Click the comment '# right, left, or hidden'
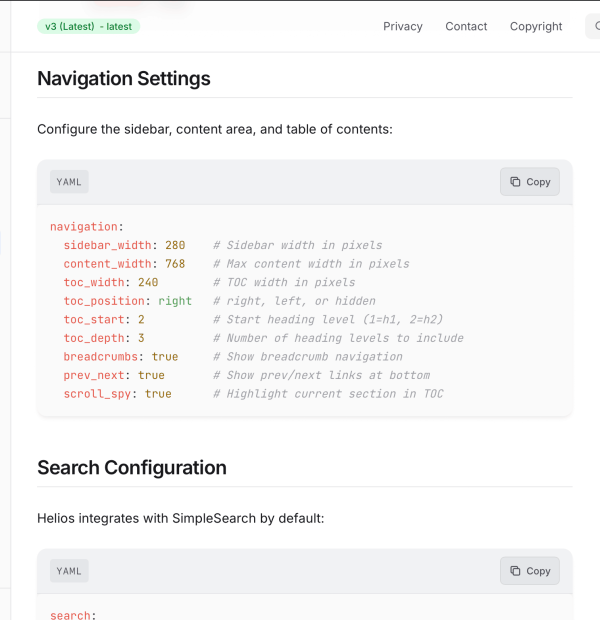The width and height of the screenshot is (600, 620). click(294, 301)
